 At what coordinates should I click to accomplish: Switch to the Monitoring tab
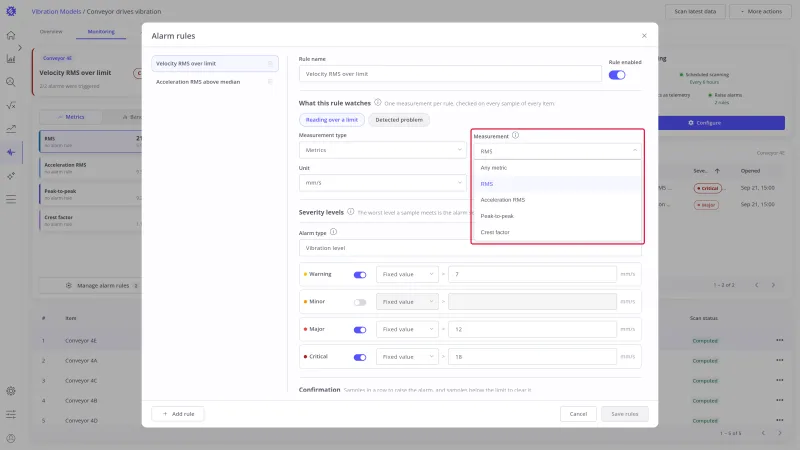pos(101,32)
